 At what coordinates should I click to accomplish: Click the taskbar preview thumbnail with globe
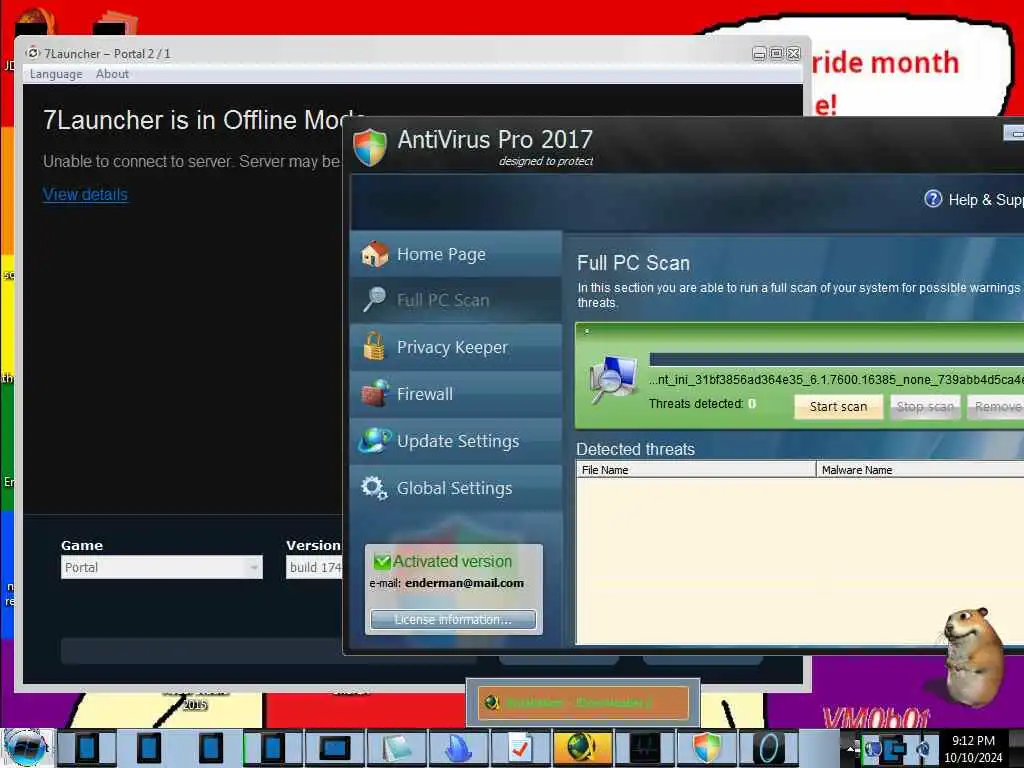click(583, 703)
